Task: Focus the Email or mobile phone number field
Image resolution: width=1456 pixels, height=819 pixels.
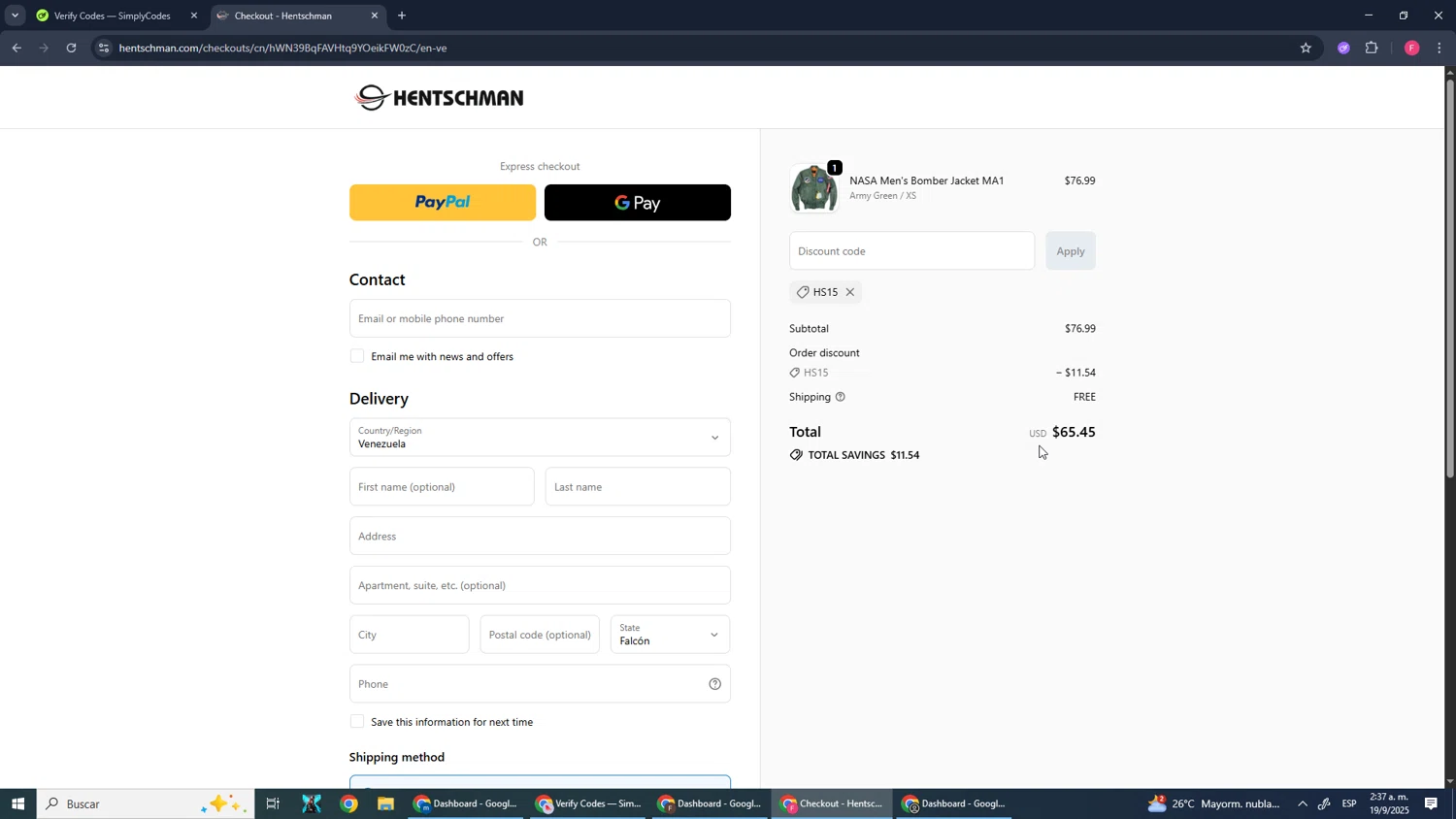Action: tap(540, 318)
